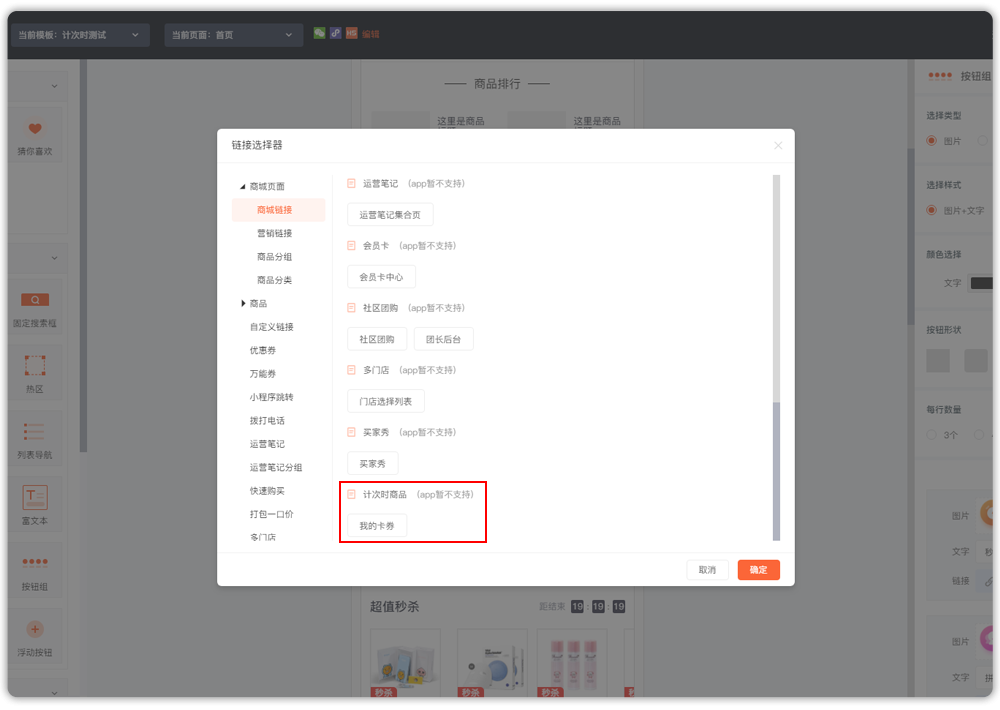1000x710 pixels.
Task: Close the 链接选择器 dialog with X icon
Action: pos(778,146)
